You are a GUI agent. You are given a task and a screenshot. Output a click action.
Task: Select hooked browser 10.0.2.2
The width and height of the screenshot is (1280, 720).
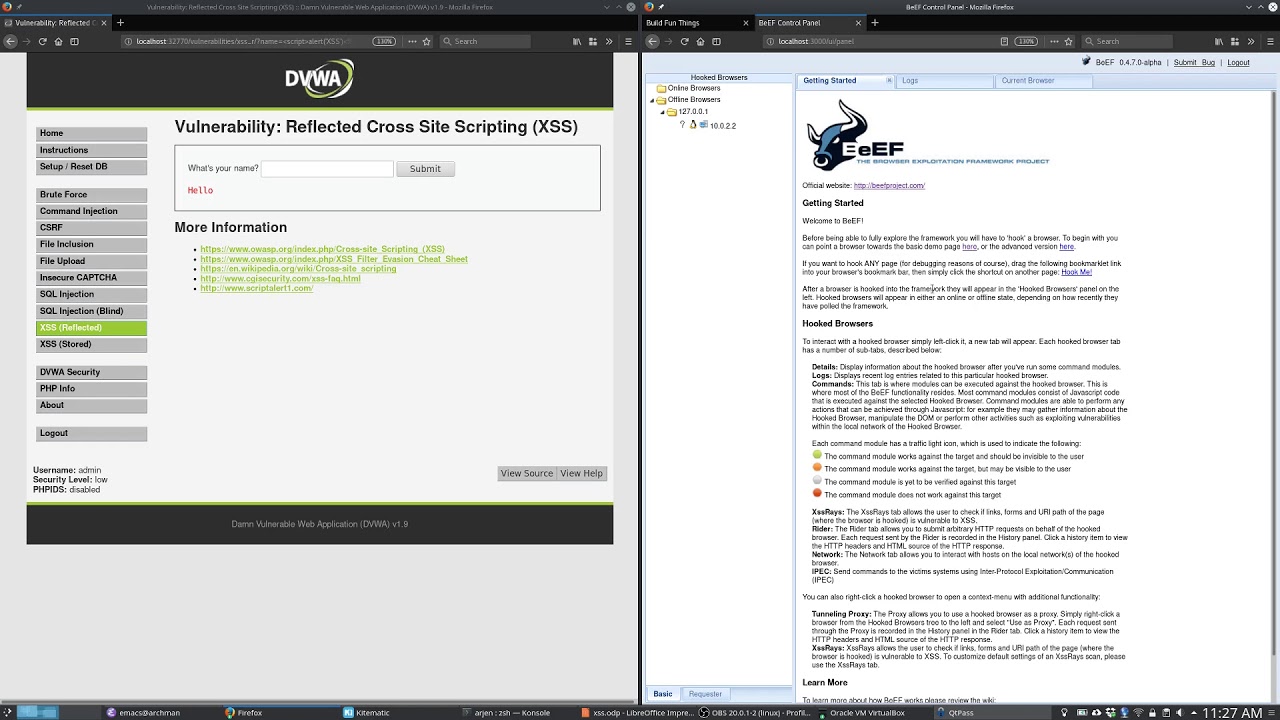[x=722, y=126]
